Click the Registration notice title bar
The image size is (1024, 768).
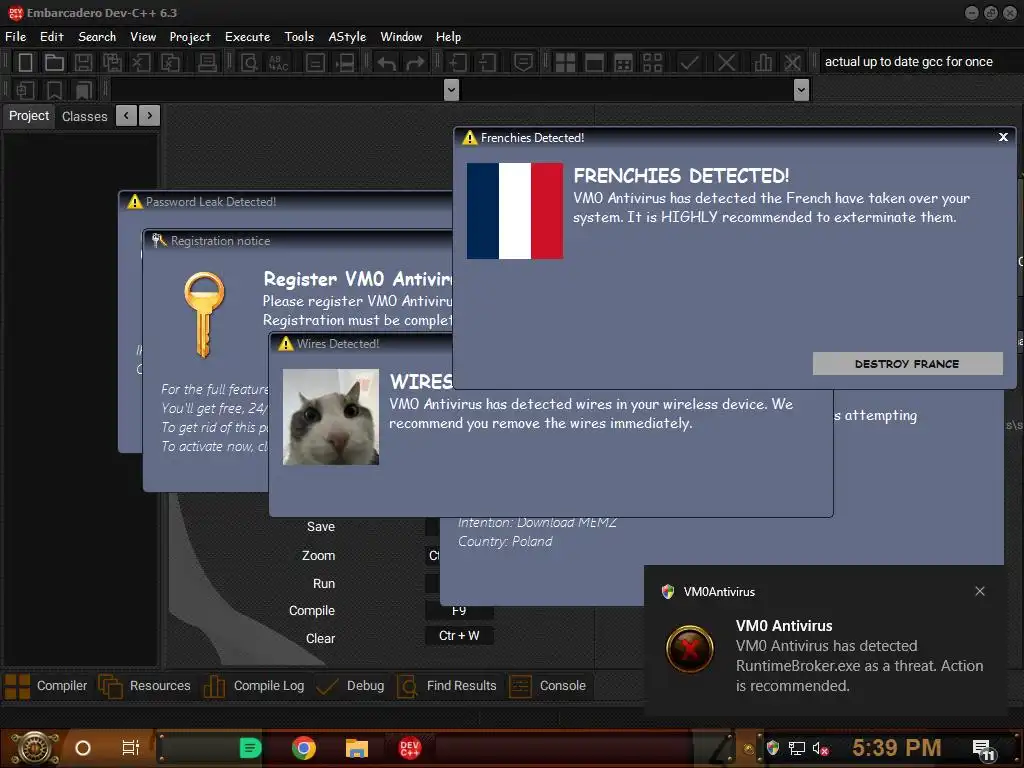297,241
